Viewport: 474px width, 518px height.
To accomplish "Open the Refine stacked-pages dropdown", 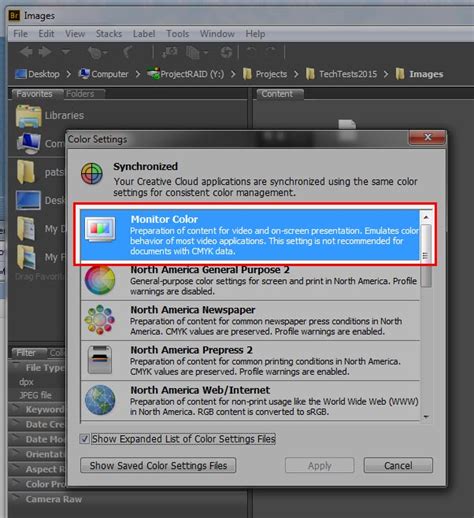I will 196,52.
